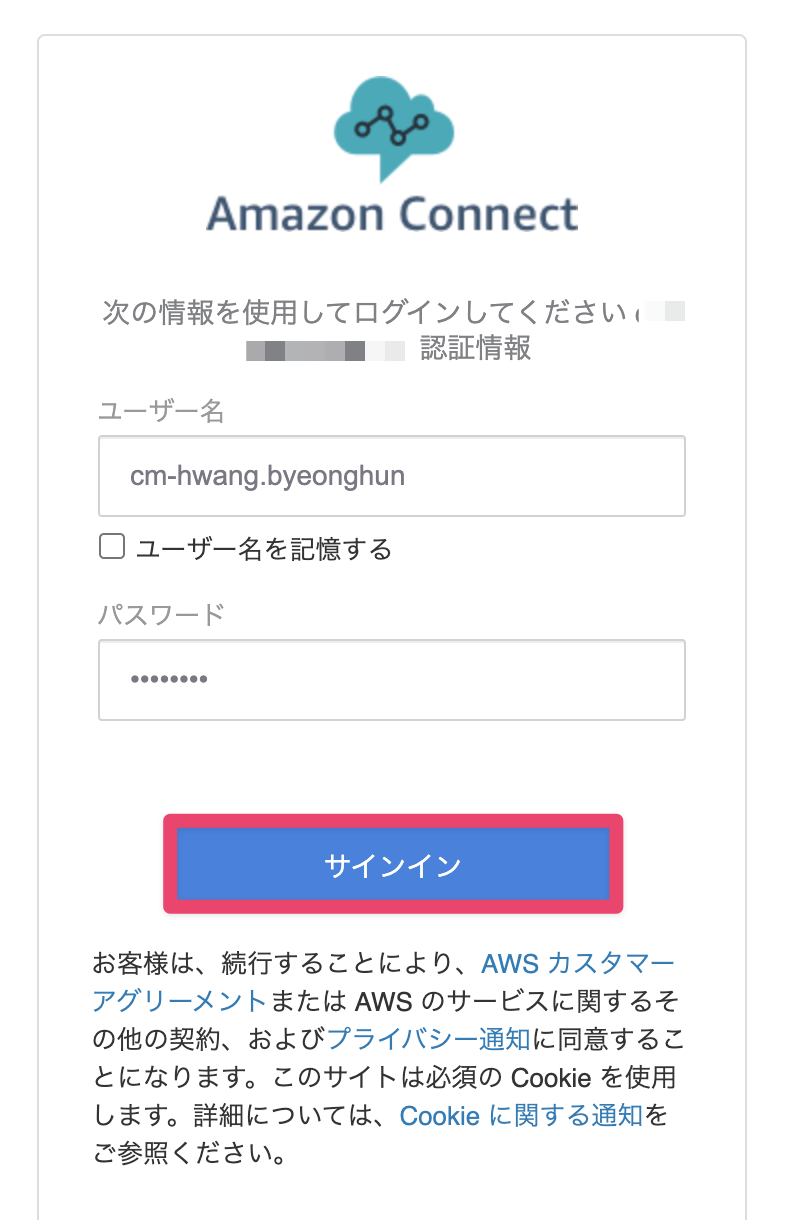The image size is (792, 1220).
Task: Focus the ユーザー名 input field
Action: click(x=392, y=476)
